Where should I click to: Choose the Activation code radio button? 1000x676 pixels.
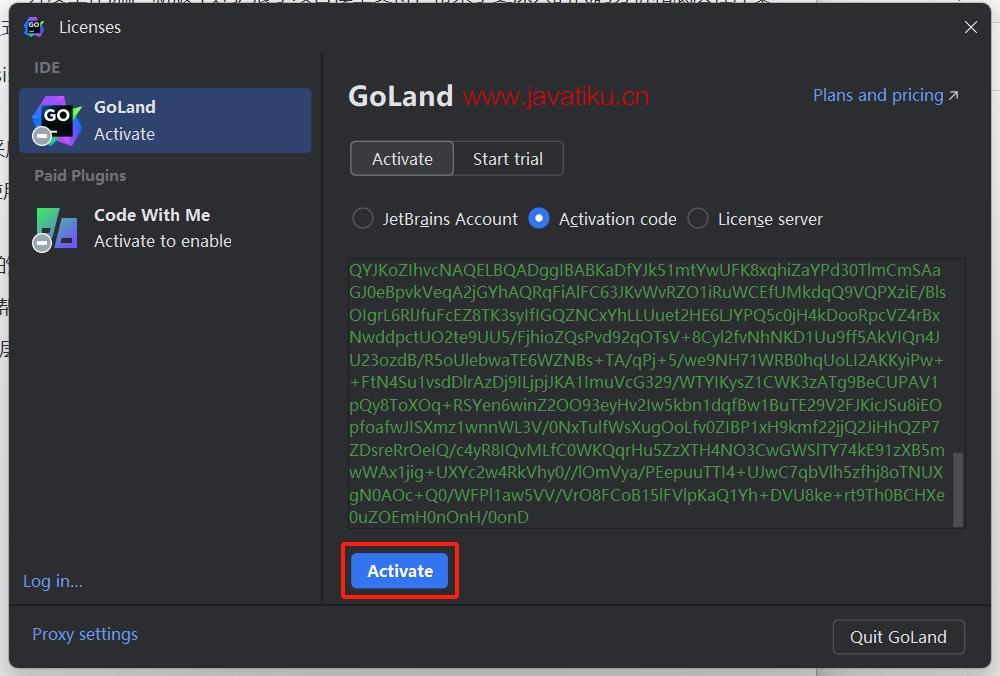tap(539, 219)
